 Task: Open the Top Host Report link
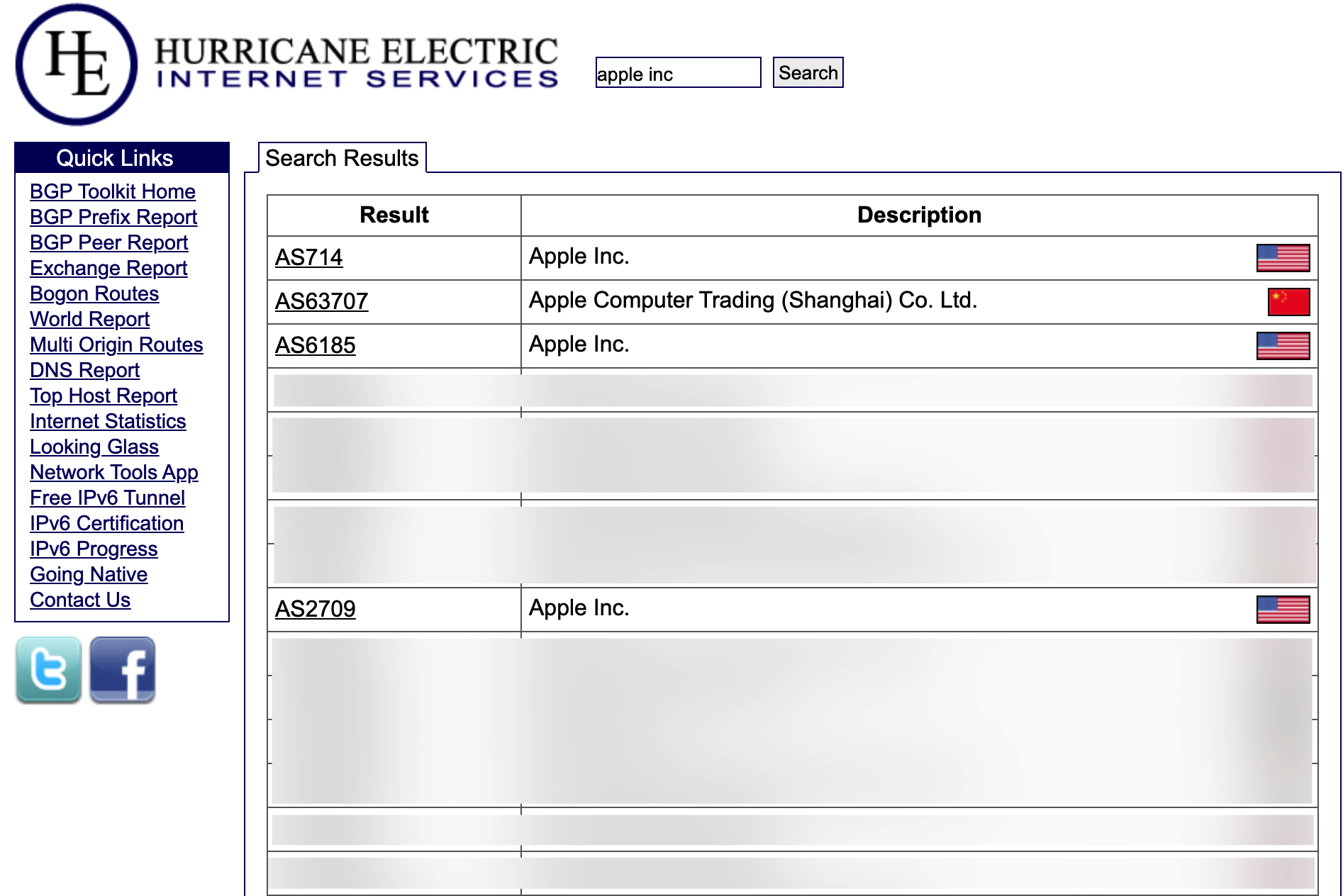[104, 396]
